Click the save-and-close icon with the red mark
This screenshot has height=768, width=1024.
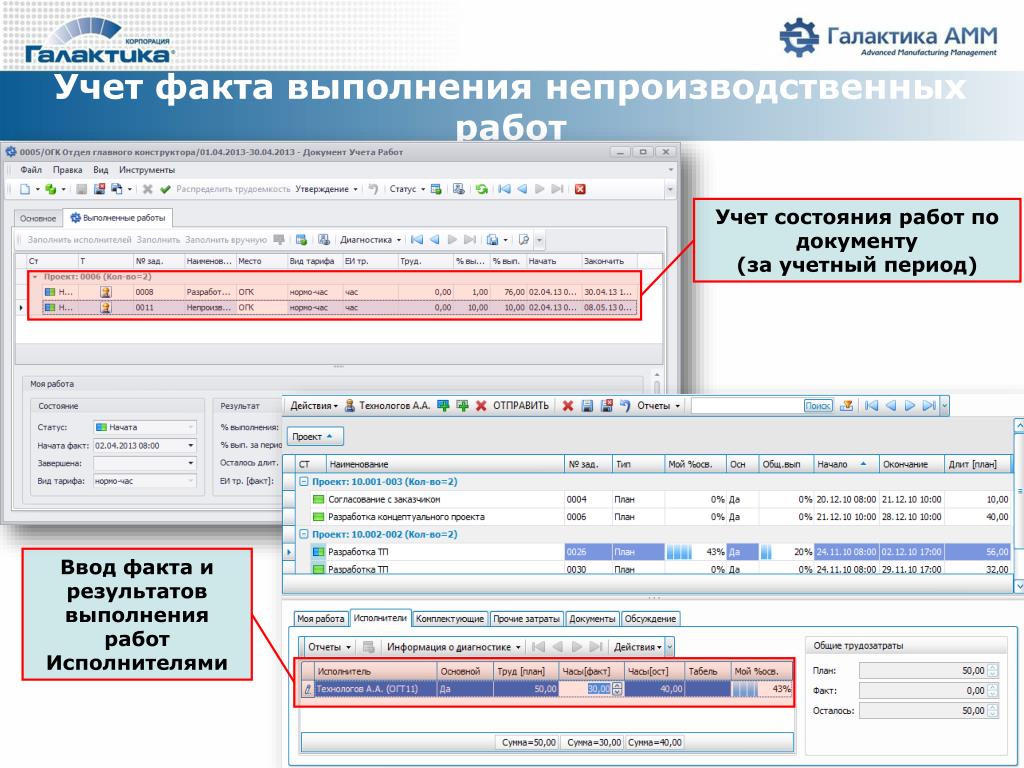[x=99, y=189]
